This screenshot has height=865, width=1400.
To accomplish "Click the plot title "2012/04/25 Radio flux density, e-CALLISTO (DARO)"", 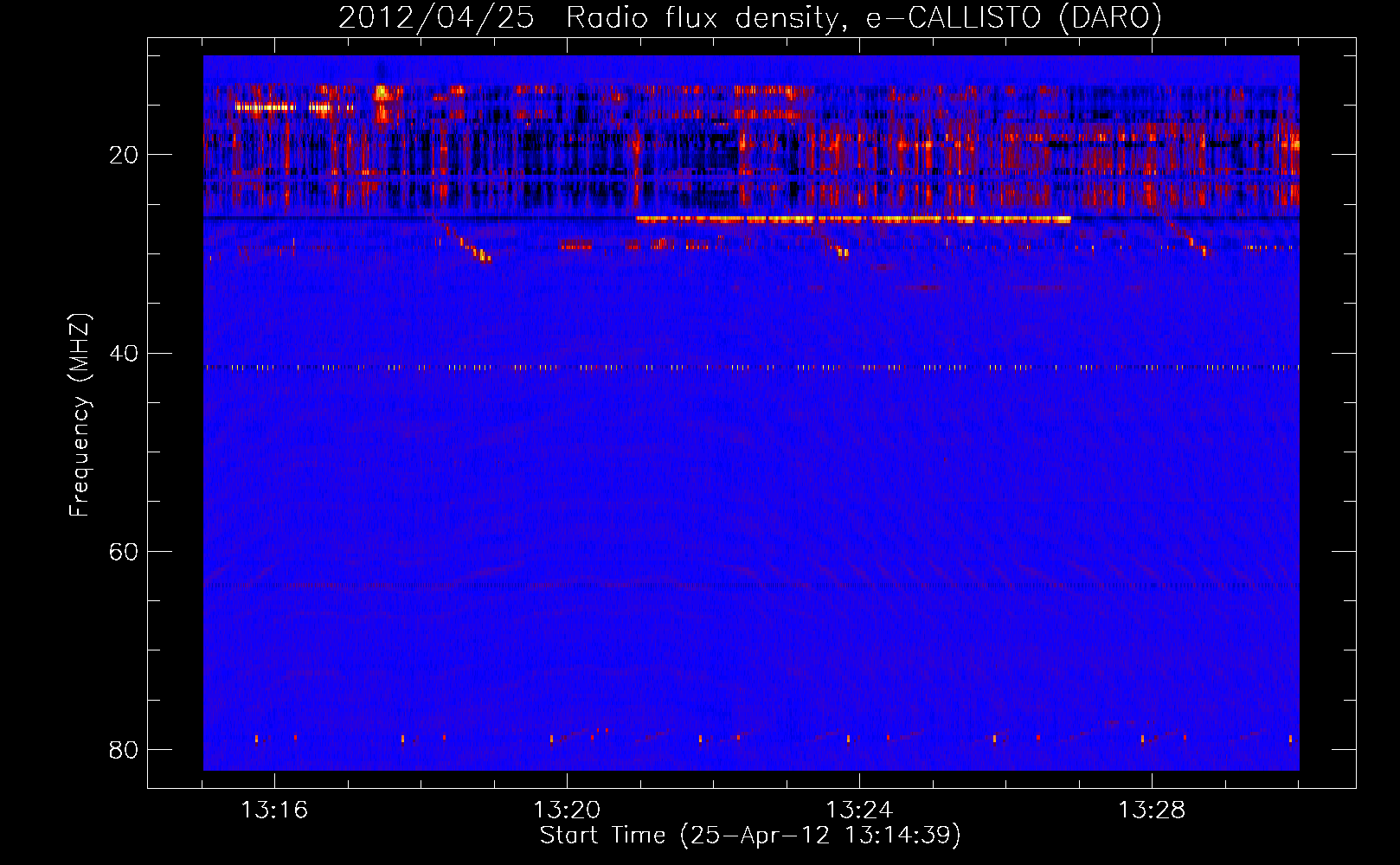I will 750,17.
